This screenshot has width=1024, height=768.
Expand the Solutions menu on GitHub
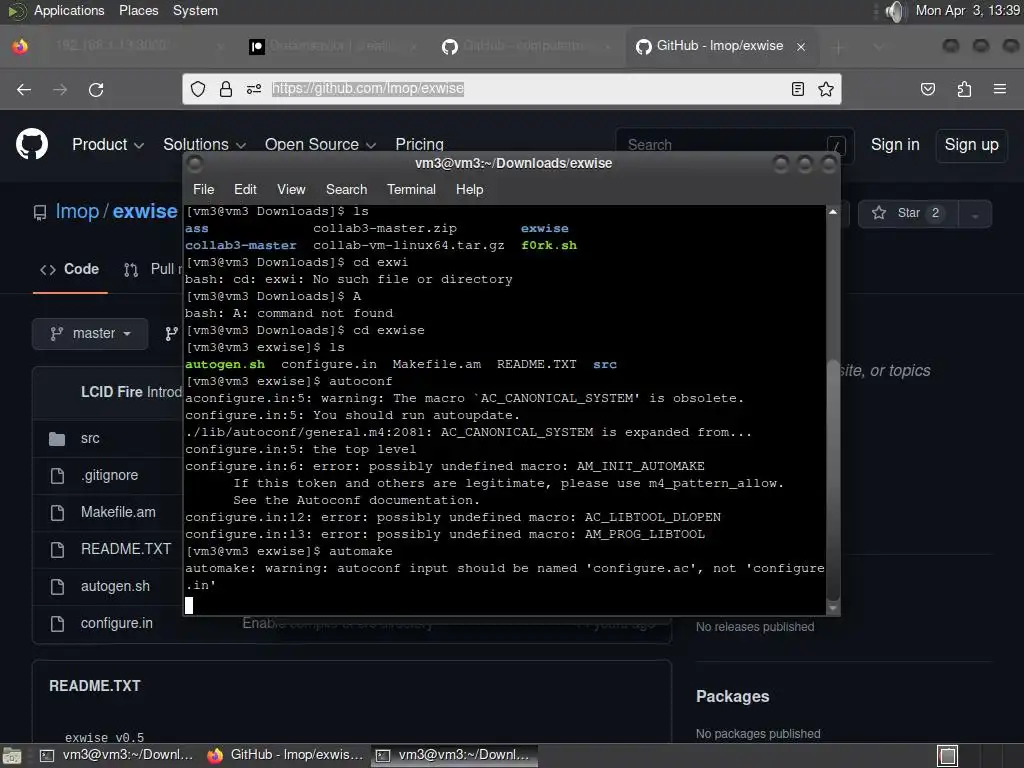tap(204, 144)
